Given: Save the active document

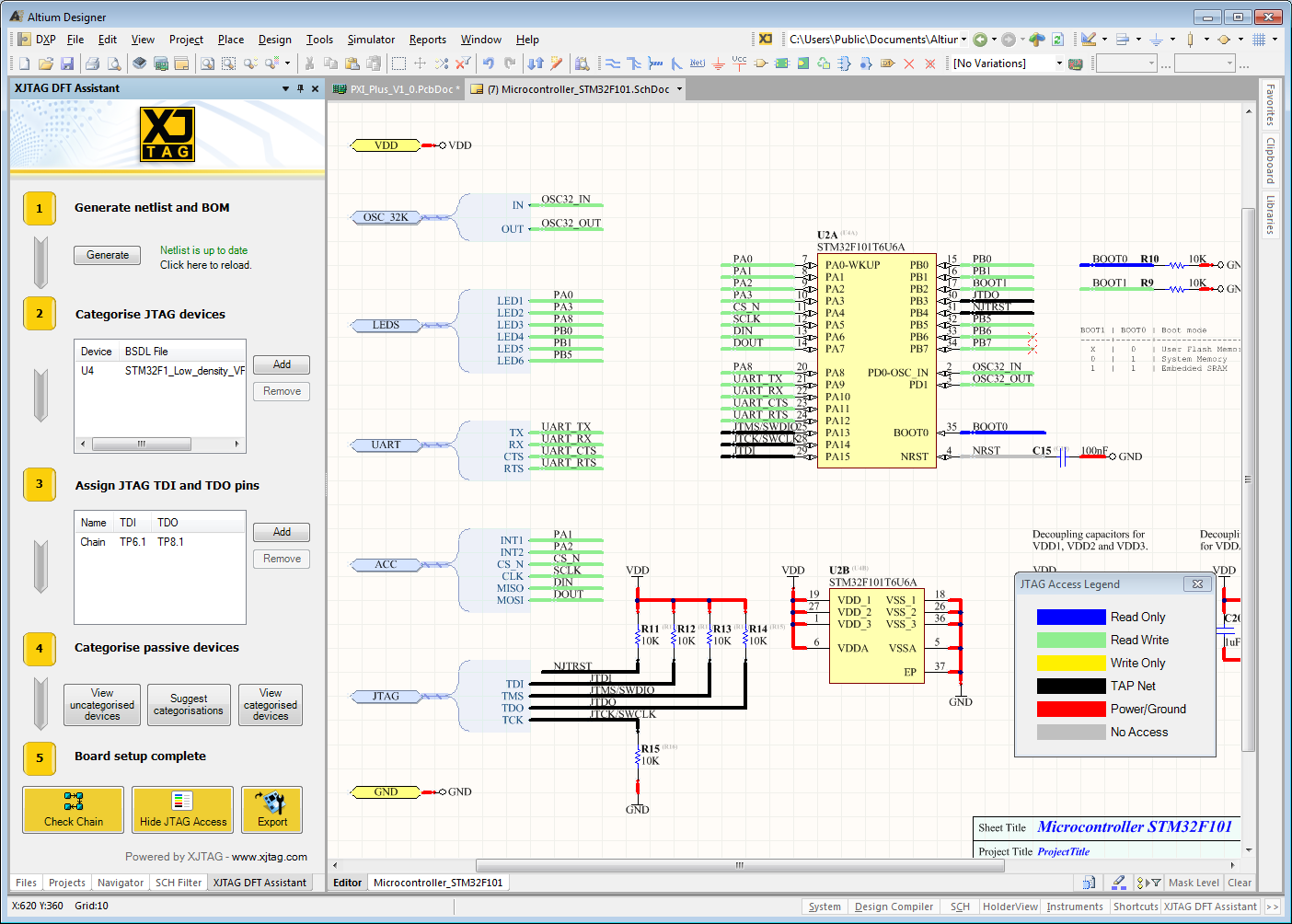Looking at the screenshot, I should 66,64.
